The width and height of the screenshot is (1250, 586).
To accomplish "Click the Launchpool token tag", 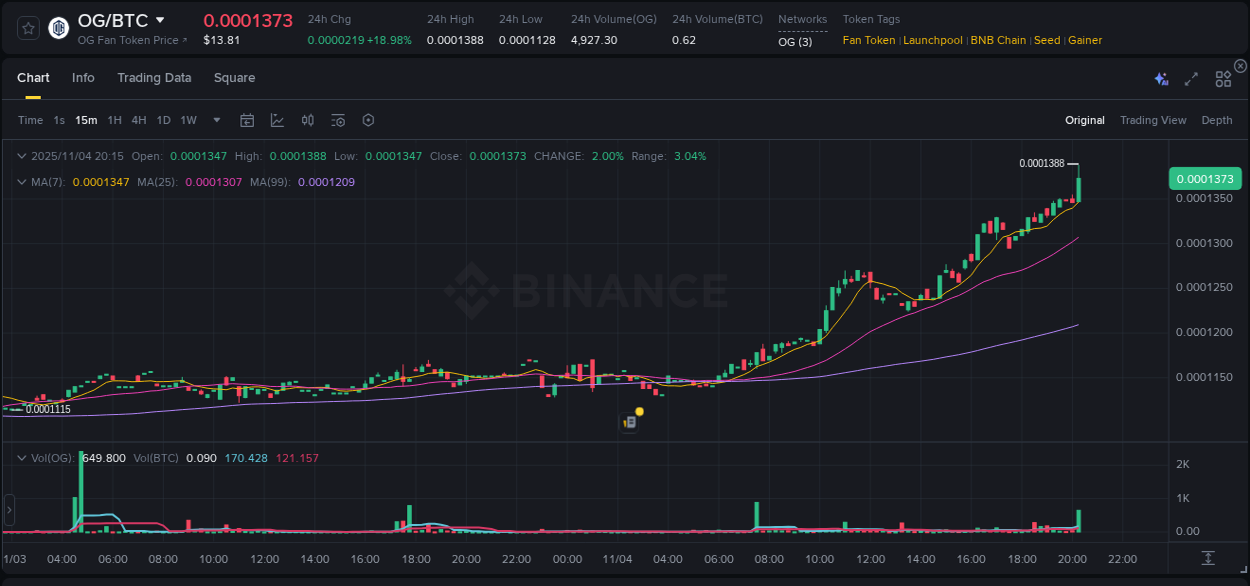I will click(933, 40).
